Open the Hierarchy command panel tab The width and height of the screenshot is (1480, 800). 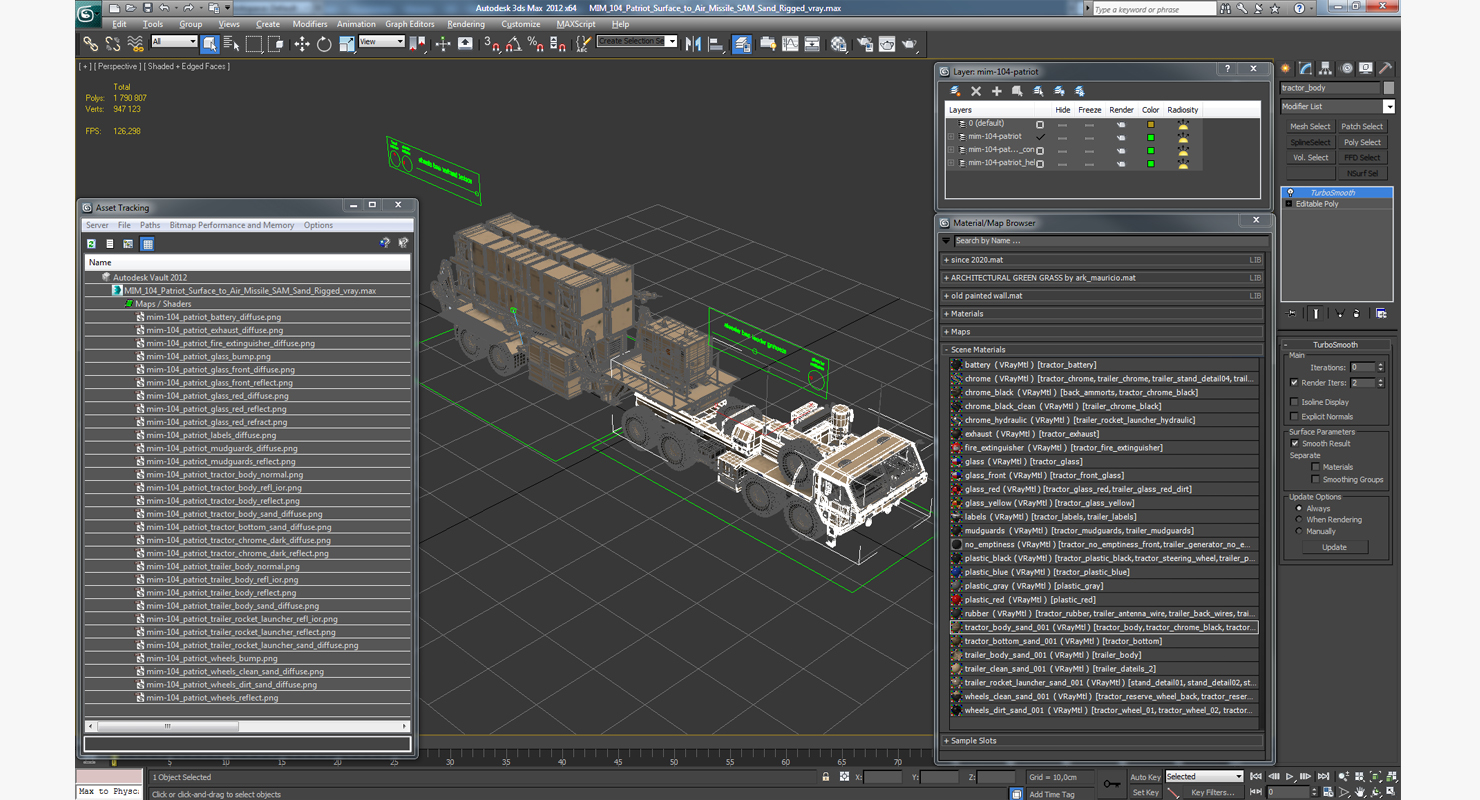(1326, 69)
